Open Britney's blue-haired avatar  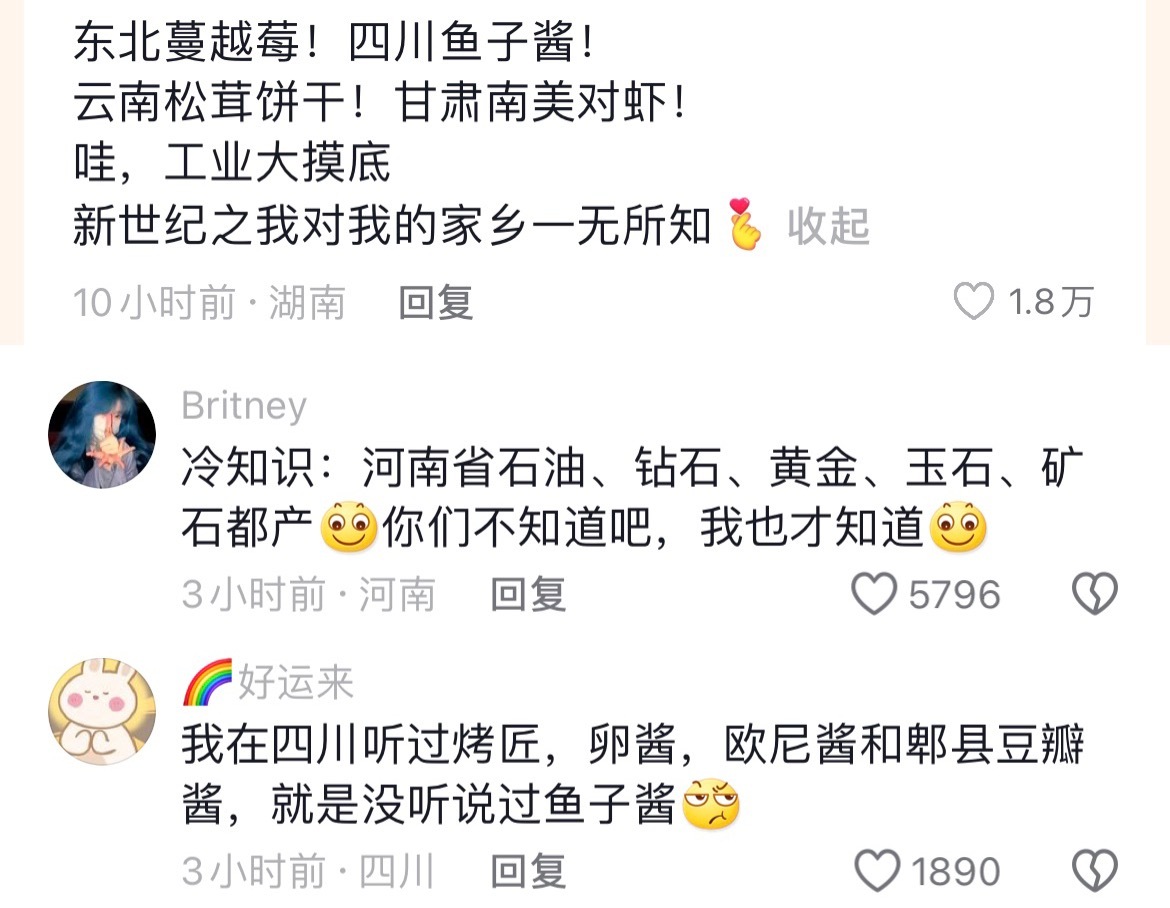[102, 434]
